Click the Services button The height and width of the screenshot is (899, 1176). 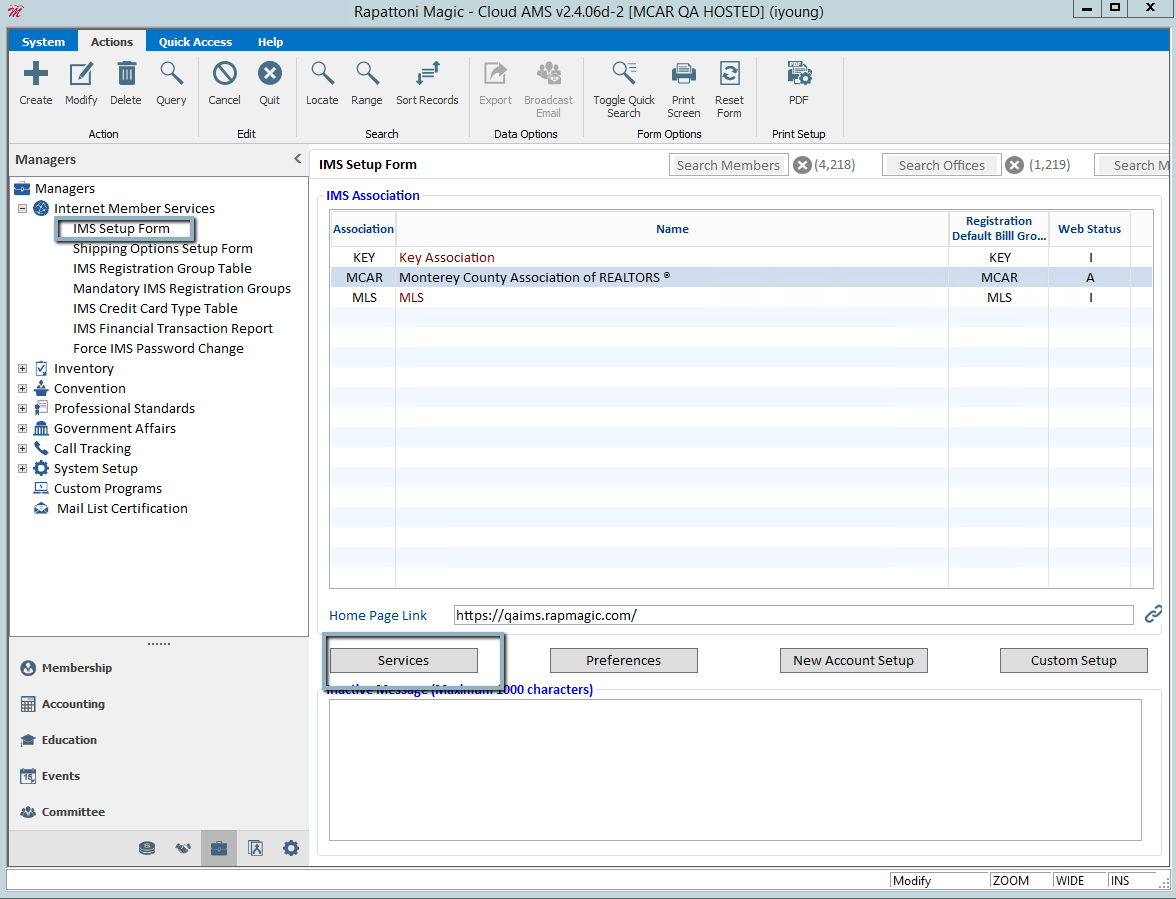click(x=404, y=661)
